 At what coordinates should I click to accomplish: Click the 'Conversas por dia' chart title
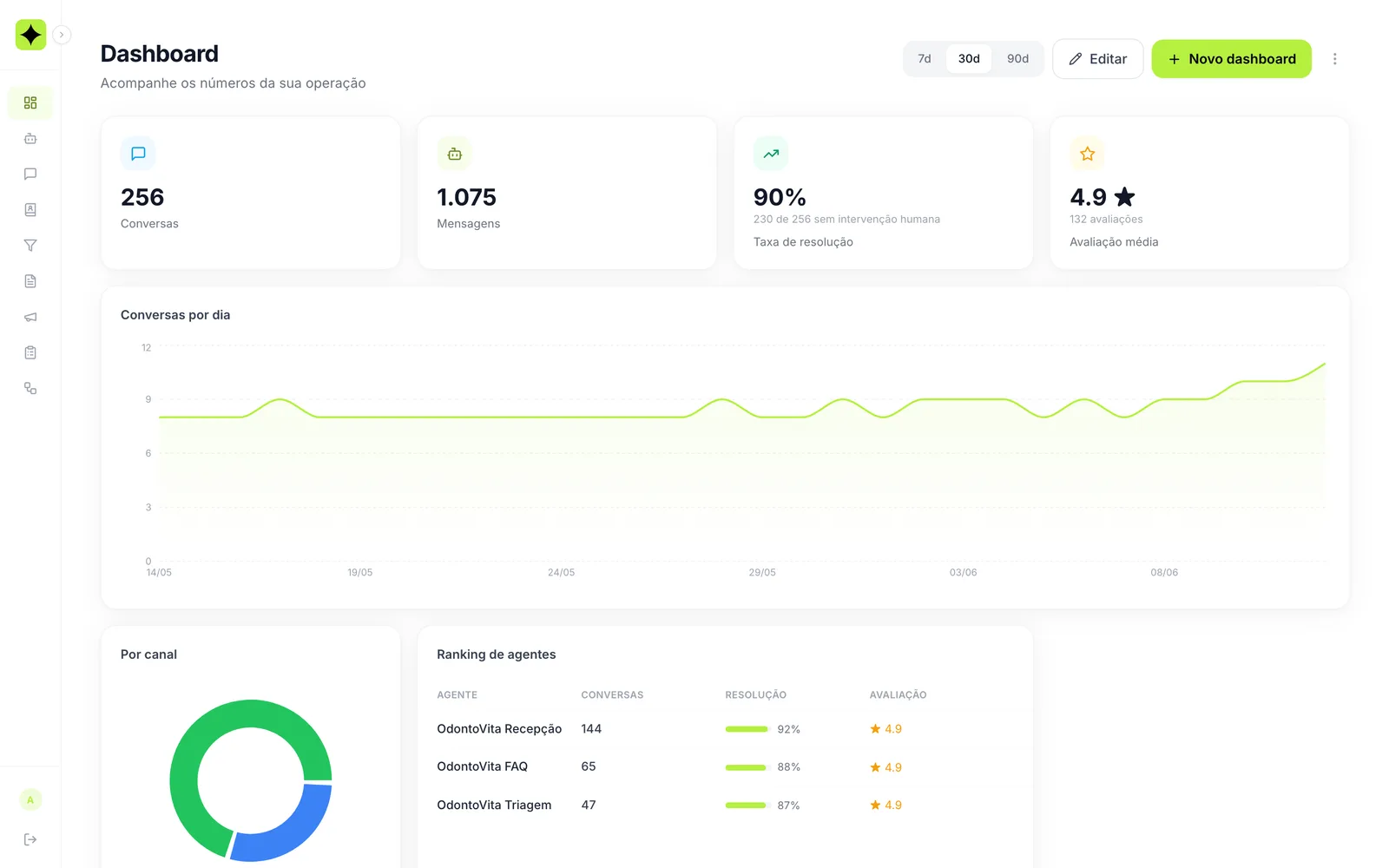coord(175,315)
